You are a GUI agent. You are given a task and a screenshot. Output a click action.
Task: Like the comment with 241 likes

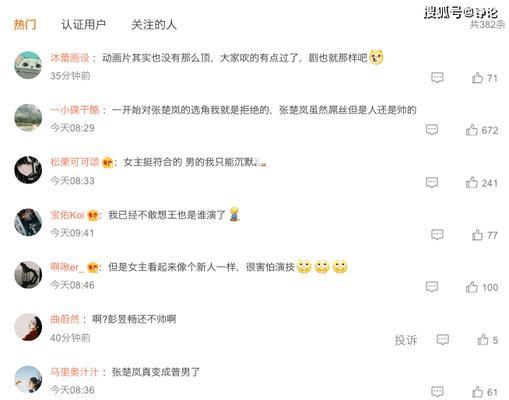tap(471, 182)
